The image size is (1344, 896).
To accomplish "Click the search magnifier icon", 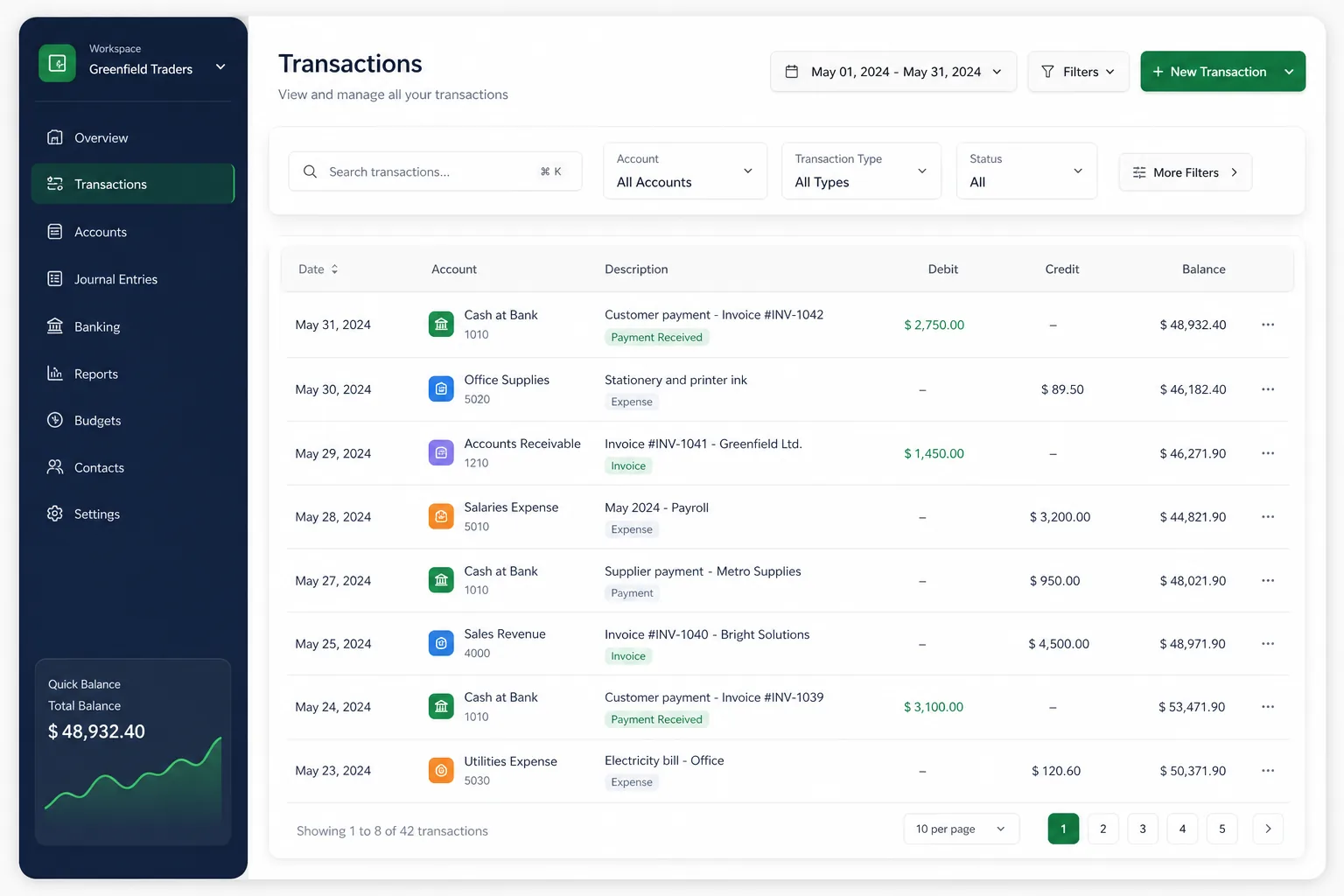I will point(310,171).
